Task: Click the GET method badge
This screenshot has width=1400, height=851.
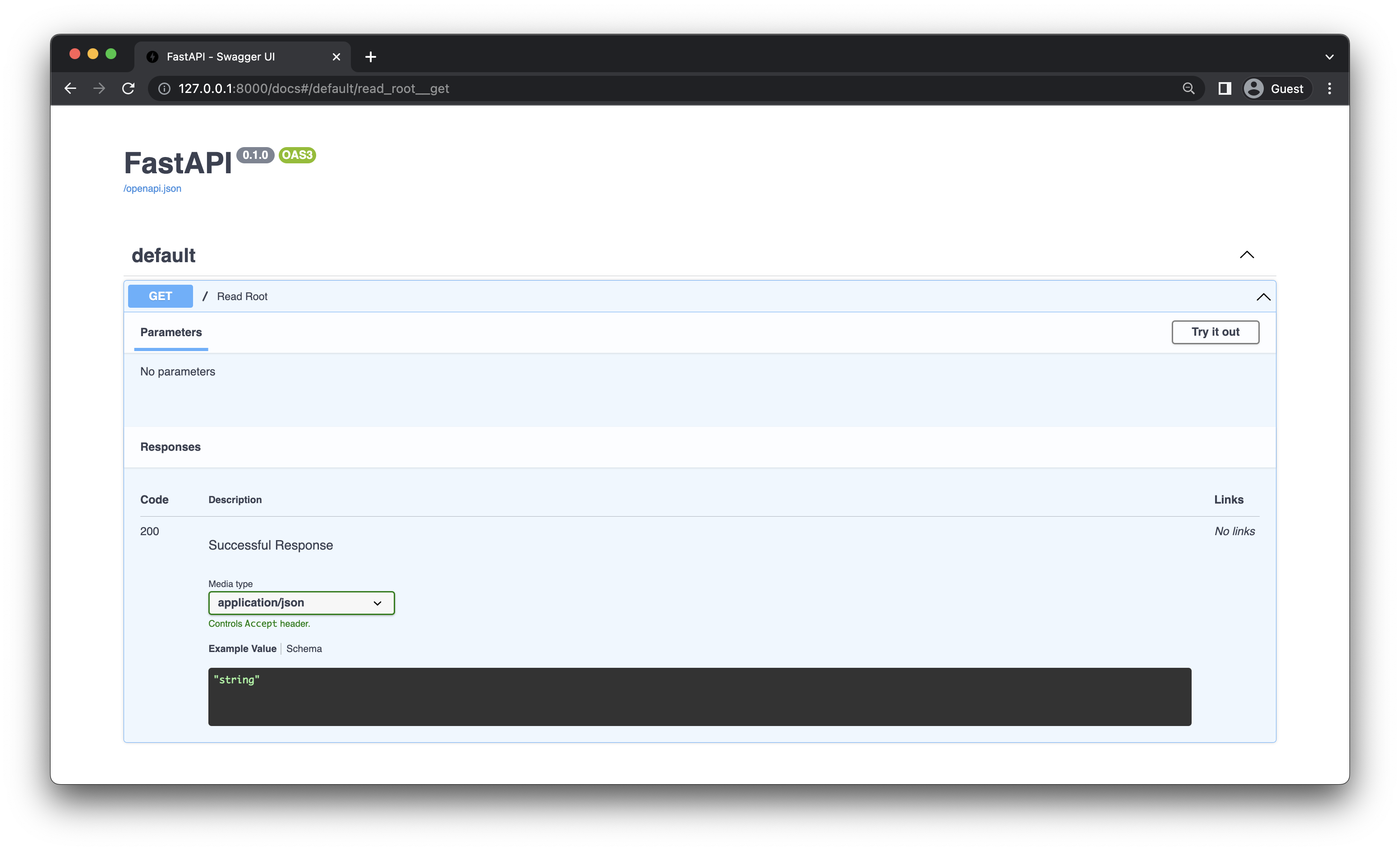Action: click(160, 296)
